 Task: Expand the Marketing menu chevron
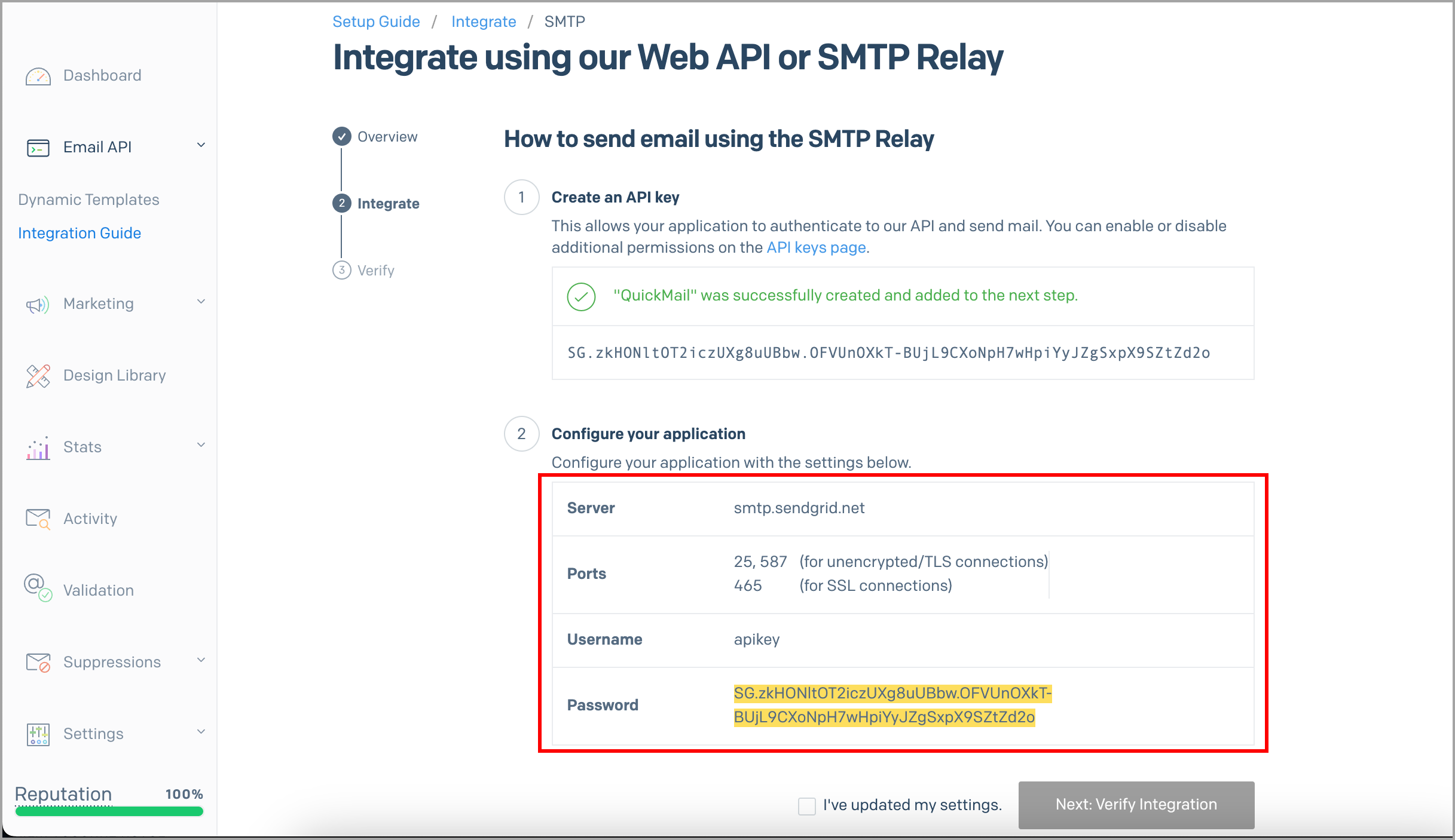pos(201,302)
